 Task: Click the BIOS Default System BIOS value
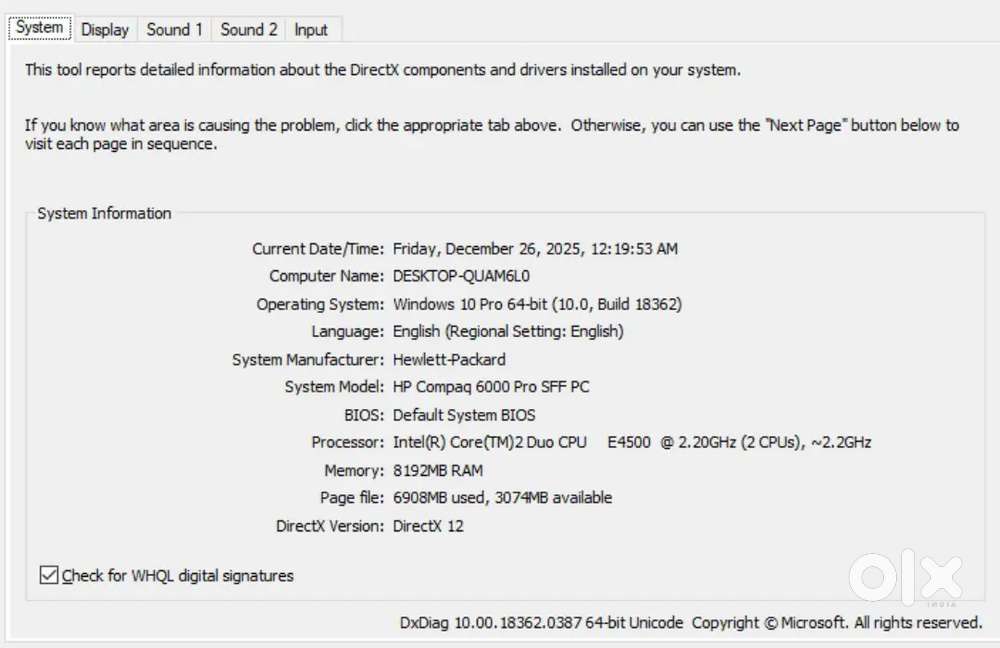tap(464, 415)
